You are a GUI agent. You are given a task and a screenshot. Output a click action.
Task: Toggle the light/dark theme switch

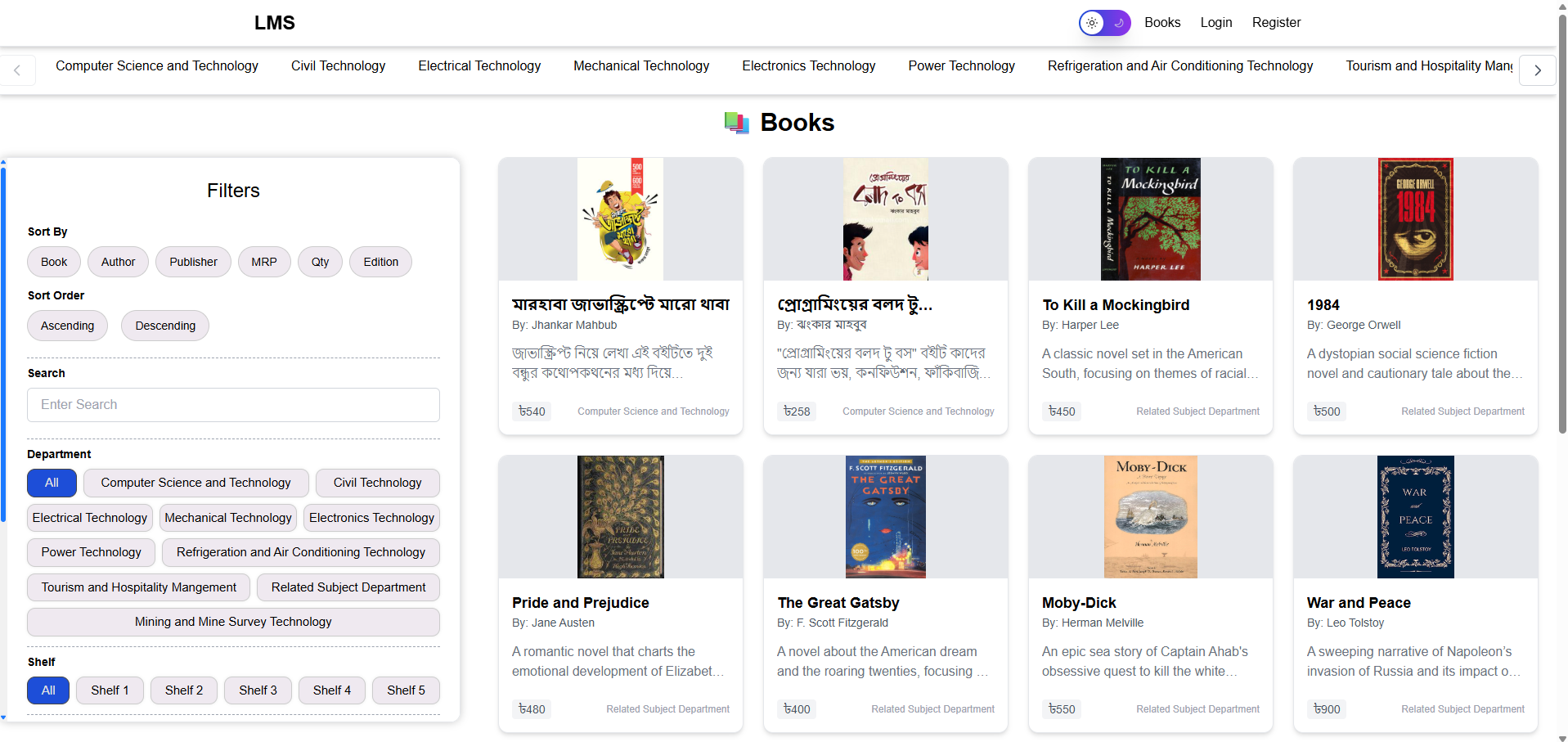(1104, 23)
